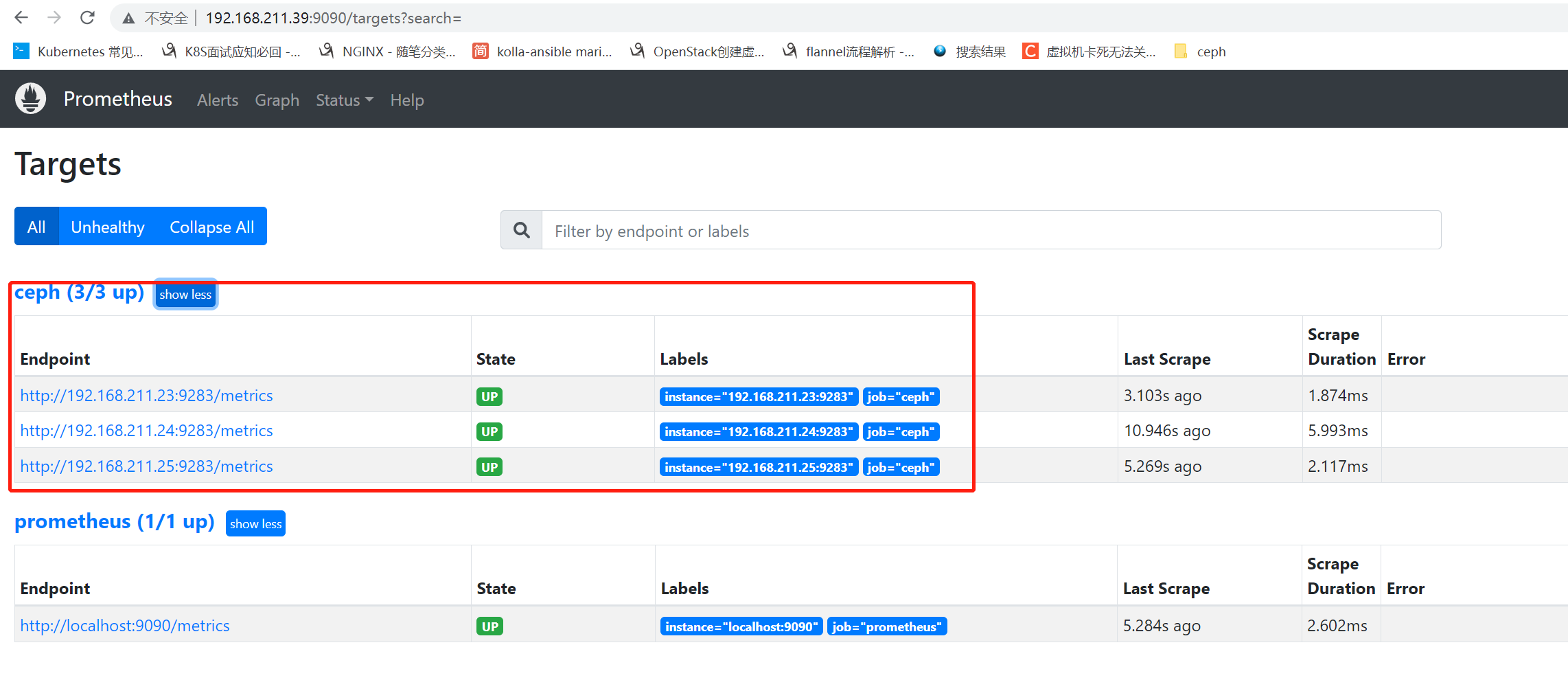The width and height of the screenshot is (1568, 691).
Task: Click UP badge for 192.168.211.24 target
Action: click(489, 432)
